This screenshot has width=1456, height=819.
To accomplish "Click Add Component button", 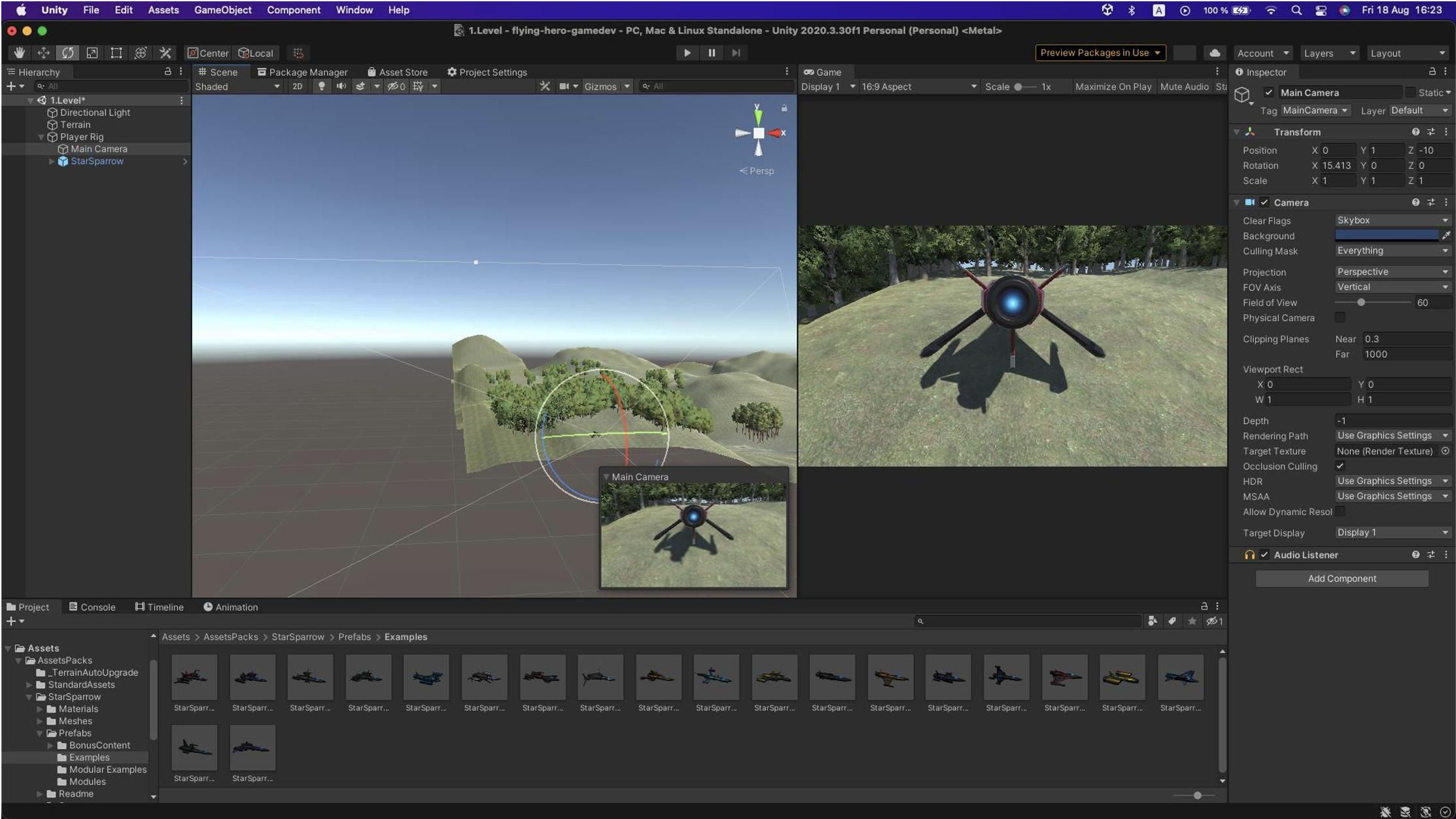I will coord(1342,579).
